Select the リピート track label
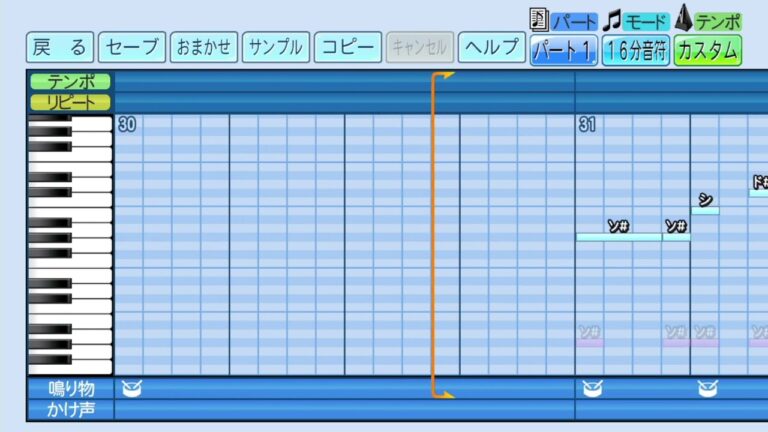The height and width of the screenshot is (432, 768). point(71,101)
